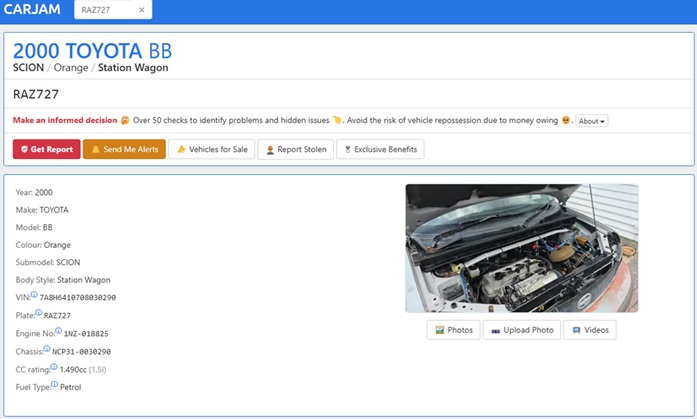Click the 'Model: BB' row
Viewport: 697px width, 419px height.
click(x=34, y=227)
